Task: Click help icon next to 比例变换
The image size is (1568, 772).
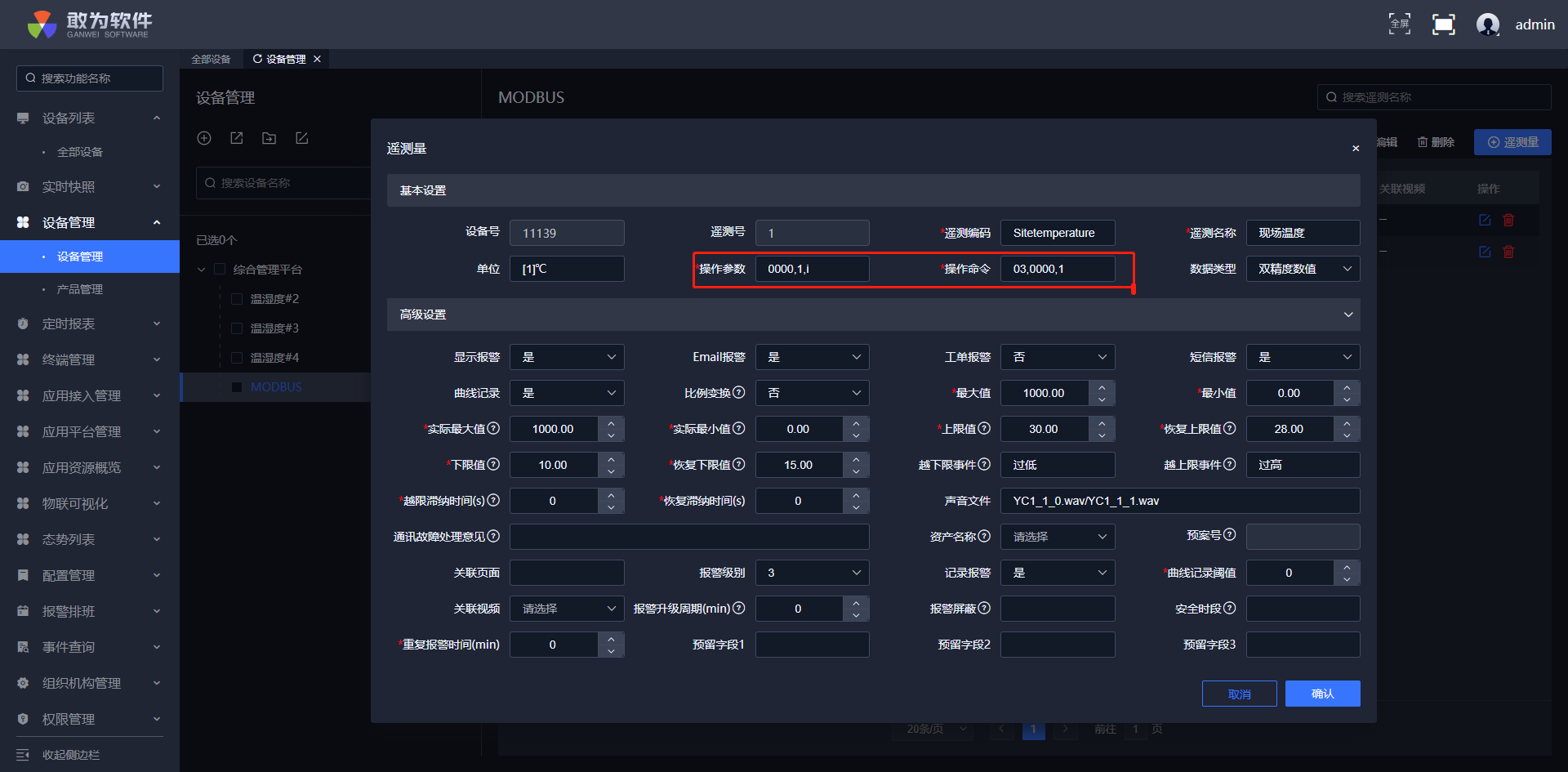Action: click(x=739, y=392)
